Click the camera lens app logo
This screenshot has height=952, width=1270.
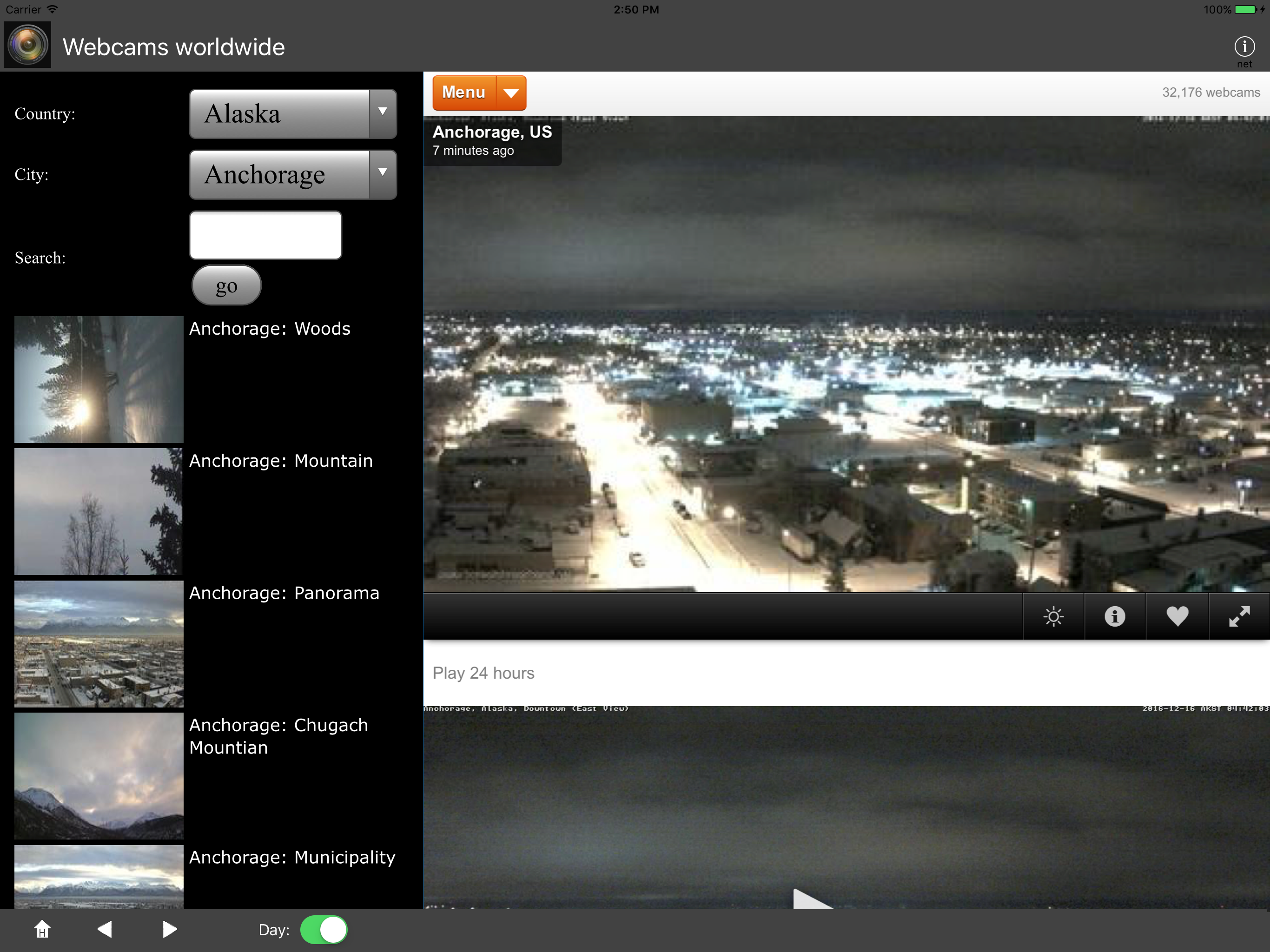[27, 46]
